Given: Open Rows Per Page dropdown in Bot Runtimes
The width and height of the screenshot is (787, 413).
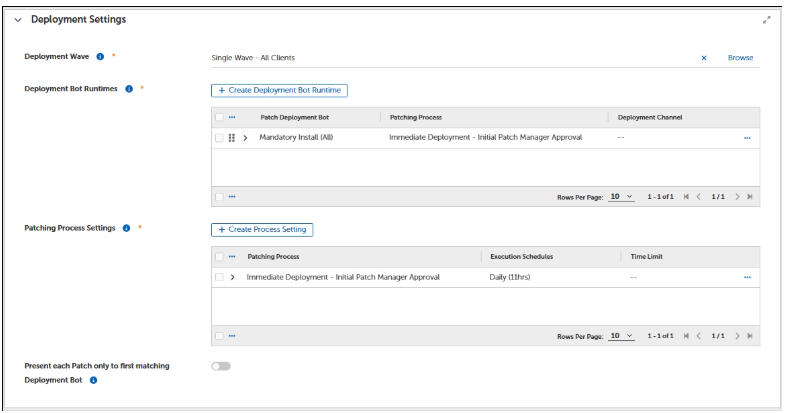Looking at the screenshot, I should (x=623, y=196).
